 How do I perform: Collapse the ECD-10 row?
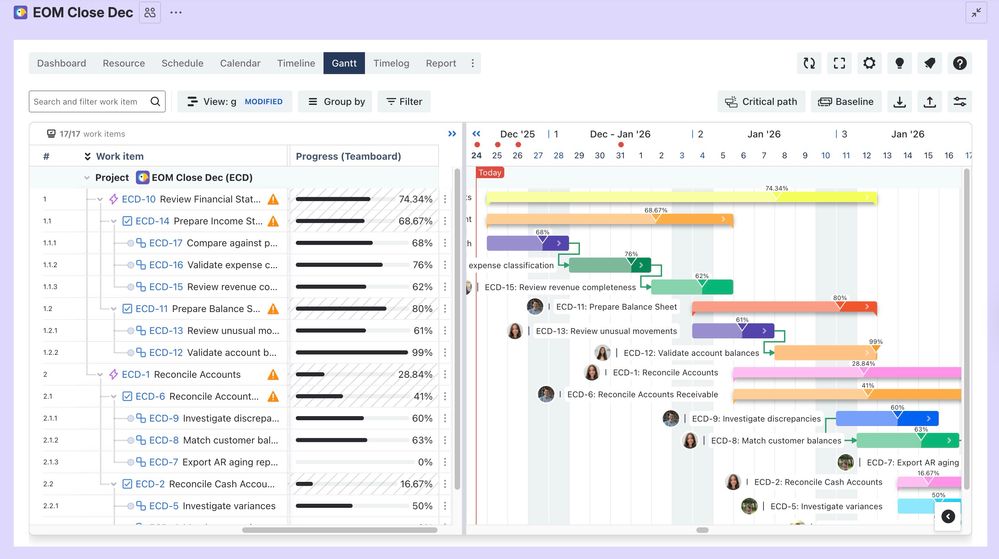(x=100, y=200)
